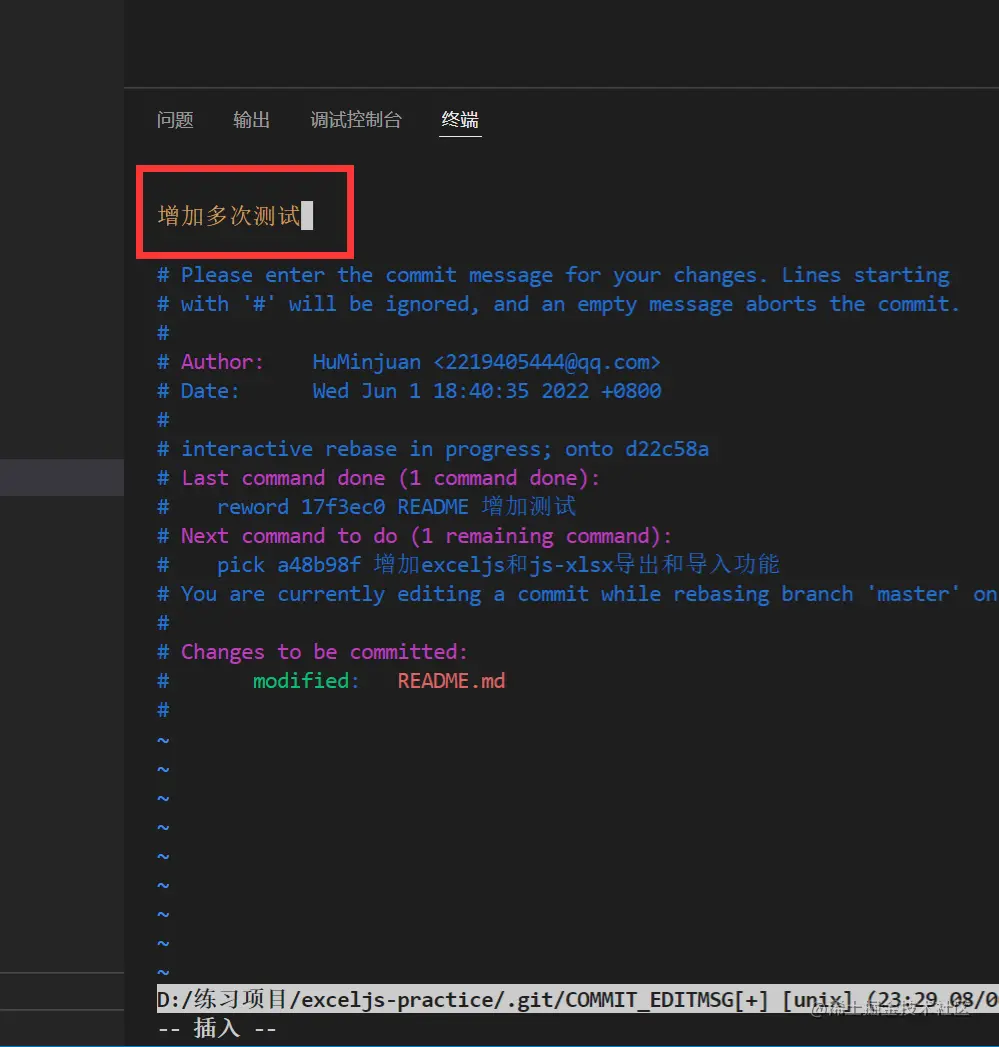The image size is (999, 1047).
Task: Click the Date line Wed Jun 1 18:40:35
Action: [409, 391]
